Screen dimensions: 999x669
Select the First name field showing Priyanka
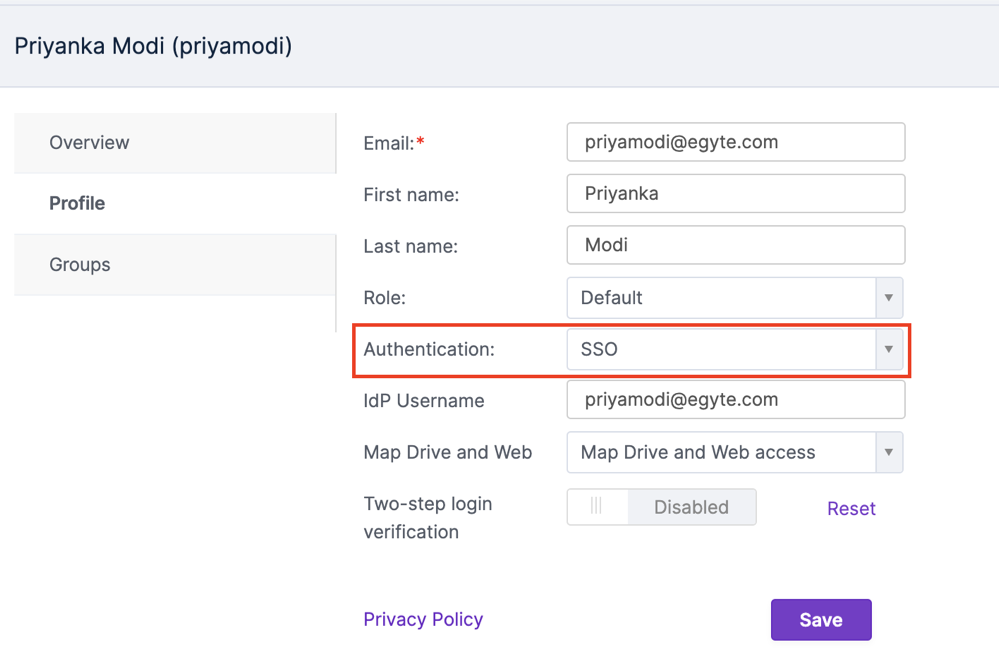(735, 193)
